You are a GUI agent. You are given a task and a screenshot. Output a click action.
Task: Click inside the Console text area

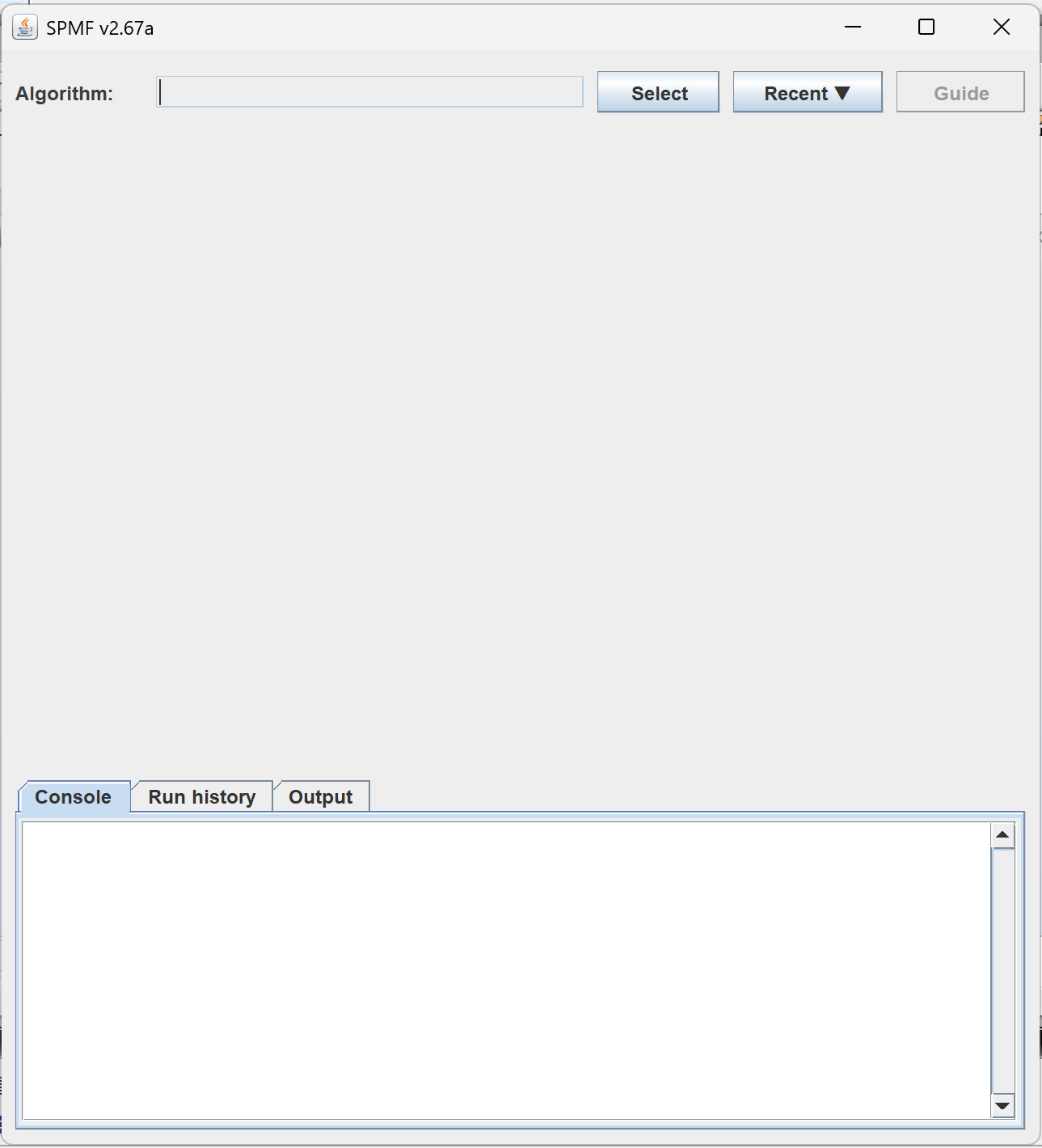[x=506, y=970]
